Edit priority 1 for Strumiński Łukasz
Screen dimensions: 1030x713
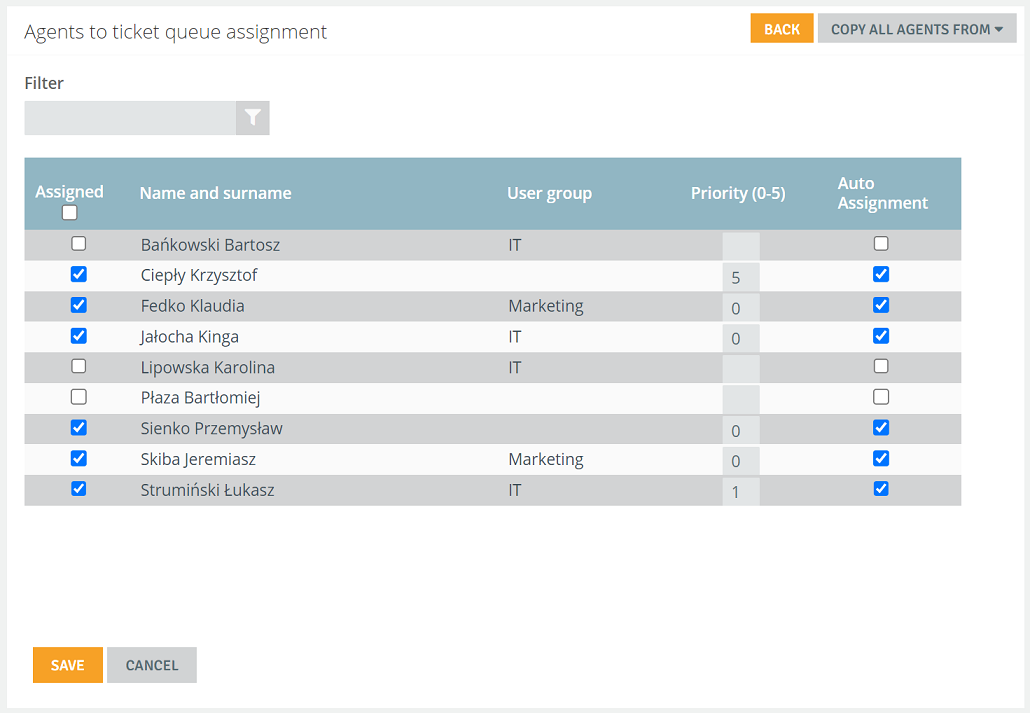pos(741,492)
